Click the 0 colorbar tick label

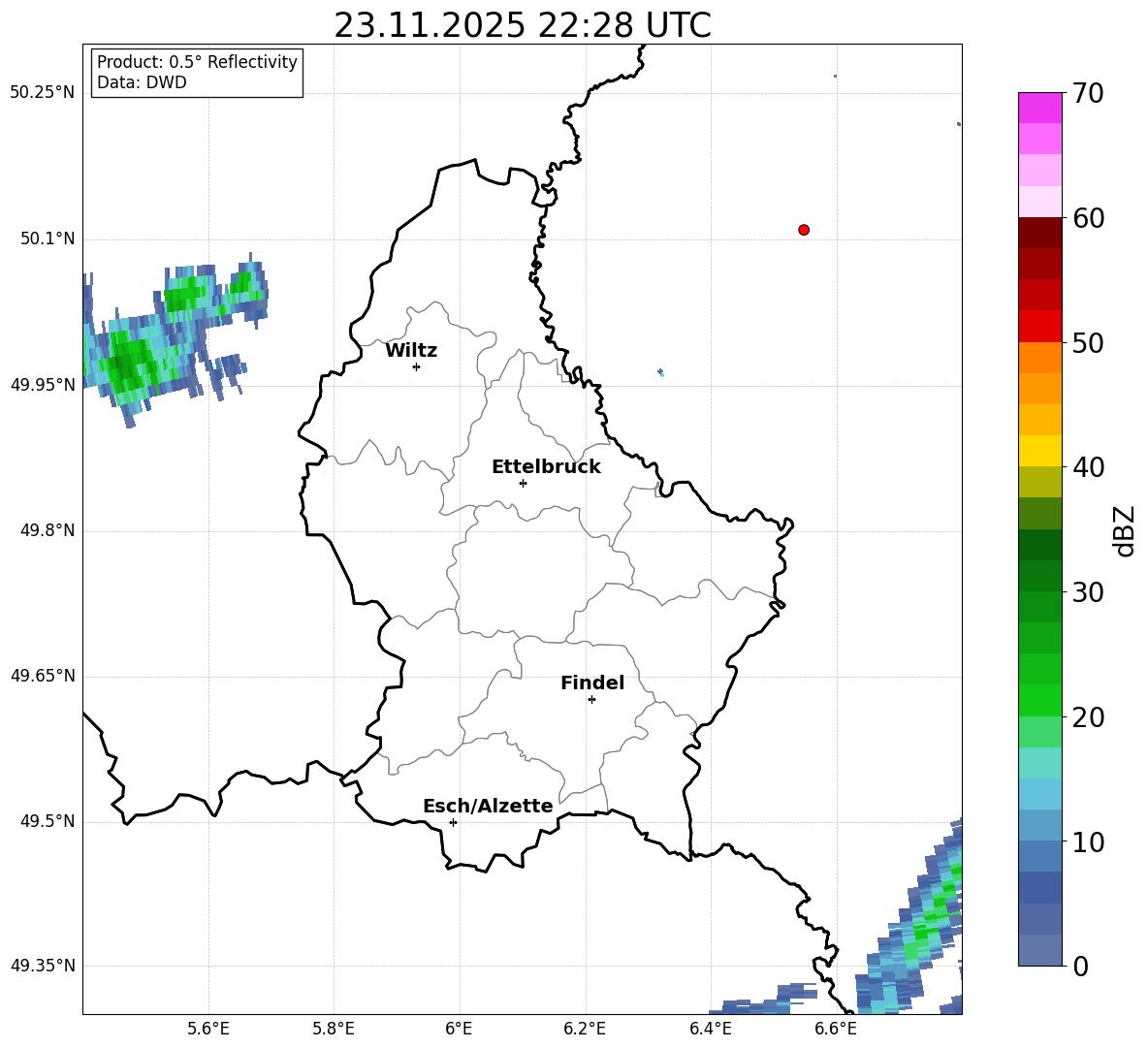coord(1079,966)
